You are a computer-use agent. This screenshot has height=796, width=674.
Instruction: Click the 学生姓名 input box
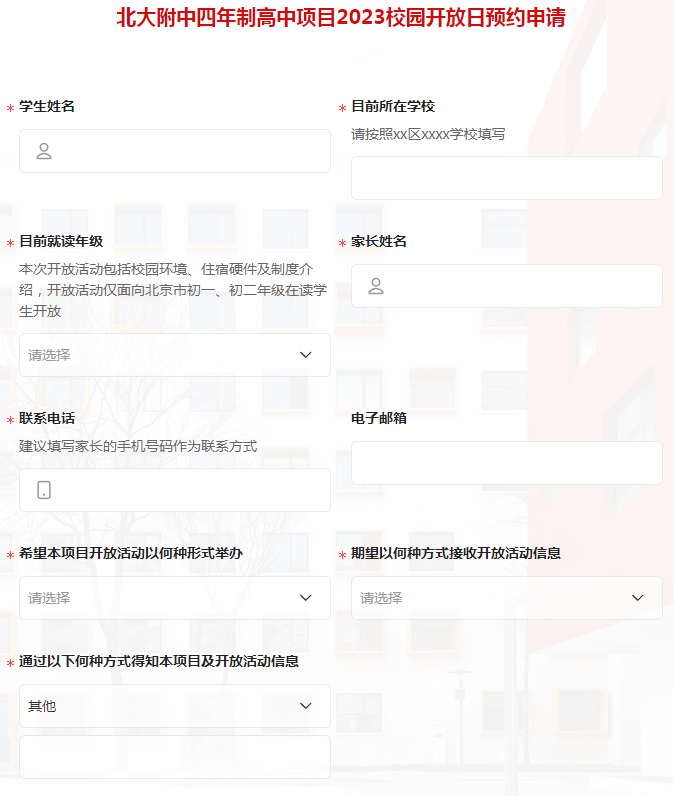175,151
